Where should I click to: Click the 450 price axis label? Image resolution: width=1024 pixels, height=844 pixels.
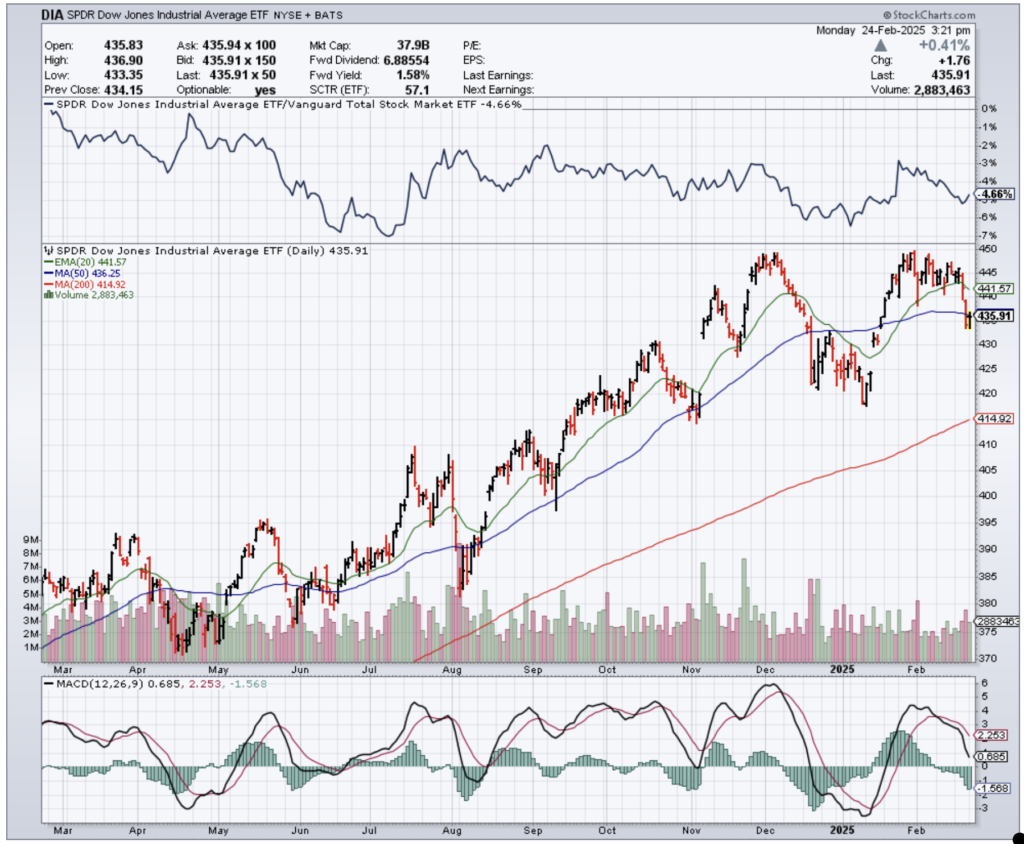[987, 248]
